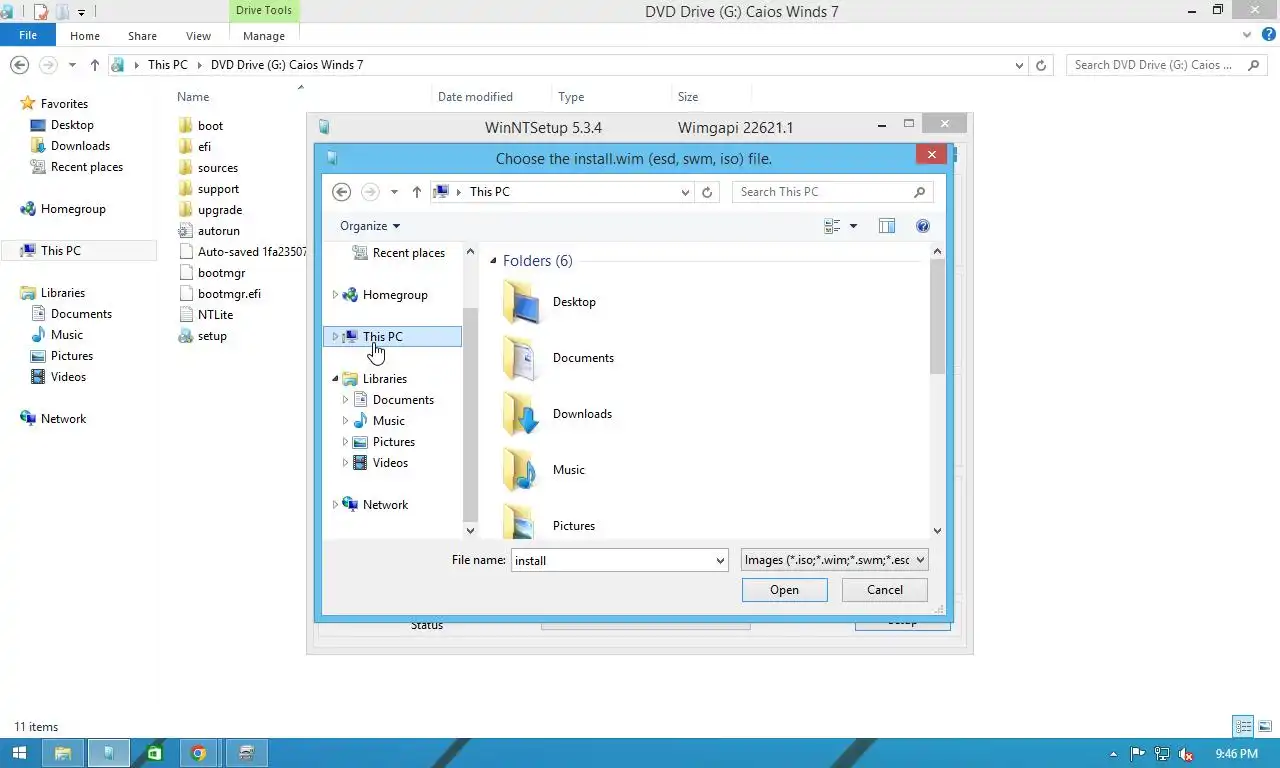
Task: Open the File name dropdown list
Action: [720, 561]
